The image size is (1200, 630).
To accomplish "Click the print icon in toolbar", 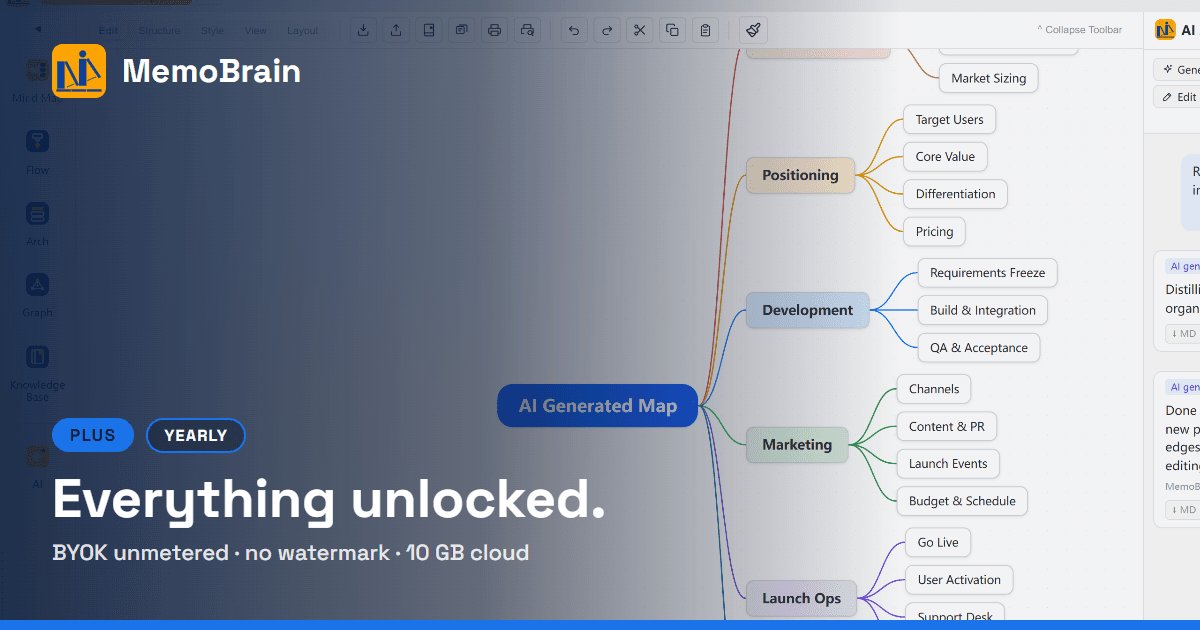I will [x=494, y=30].
